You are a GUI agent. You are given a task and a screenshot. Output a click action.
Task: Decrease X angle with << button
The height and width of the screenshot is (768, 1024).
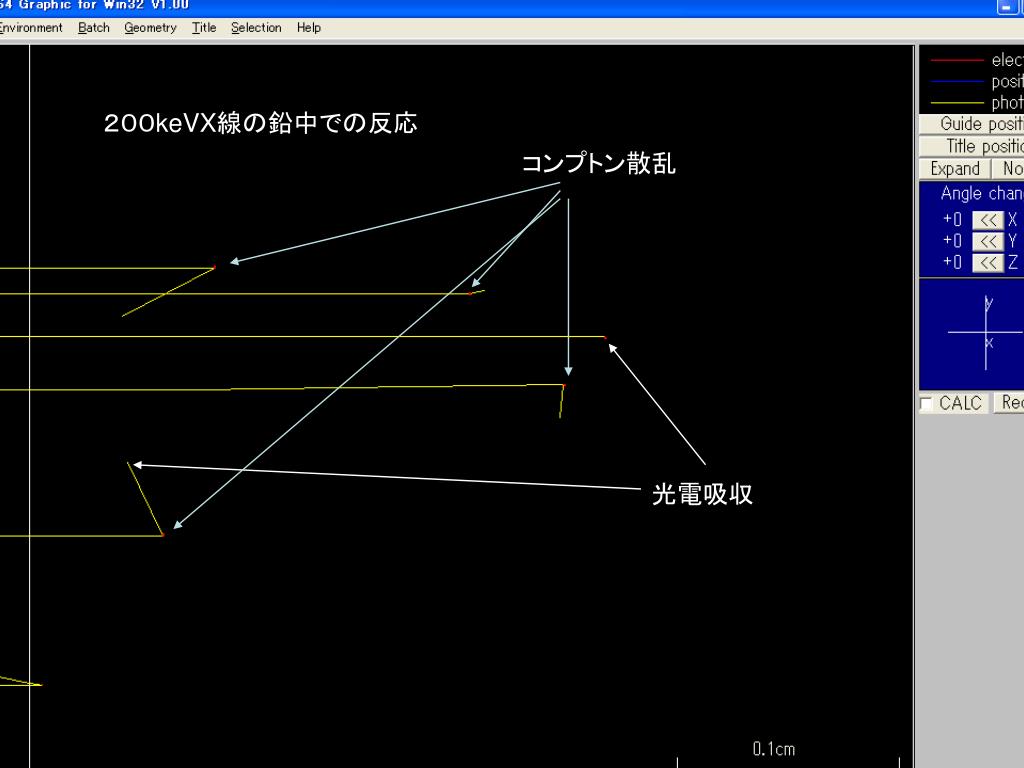(x=987, y=219)
